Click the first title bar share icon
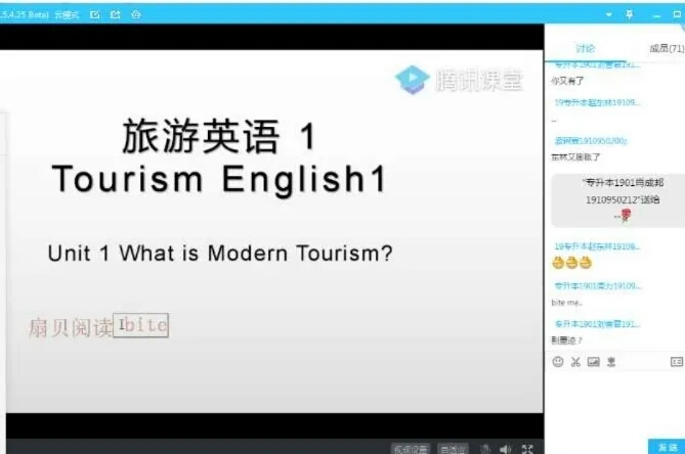Viewport: 685px width, 454px height. coord(95,15)
